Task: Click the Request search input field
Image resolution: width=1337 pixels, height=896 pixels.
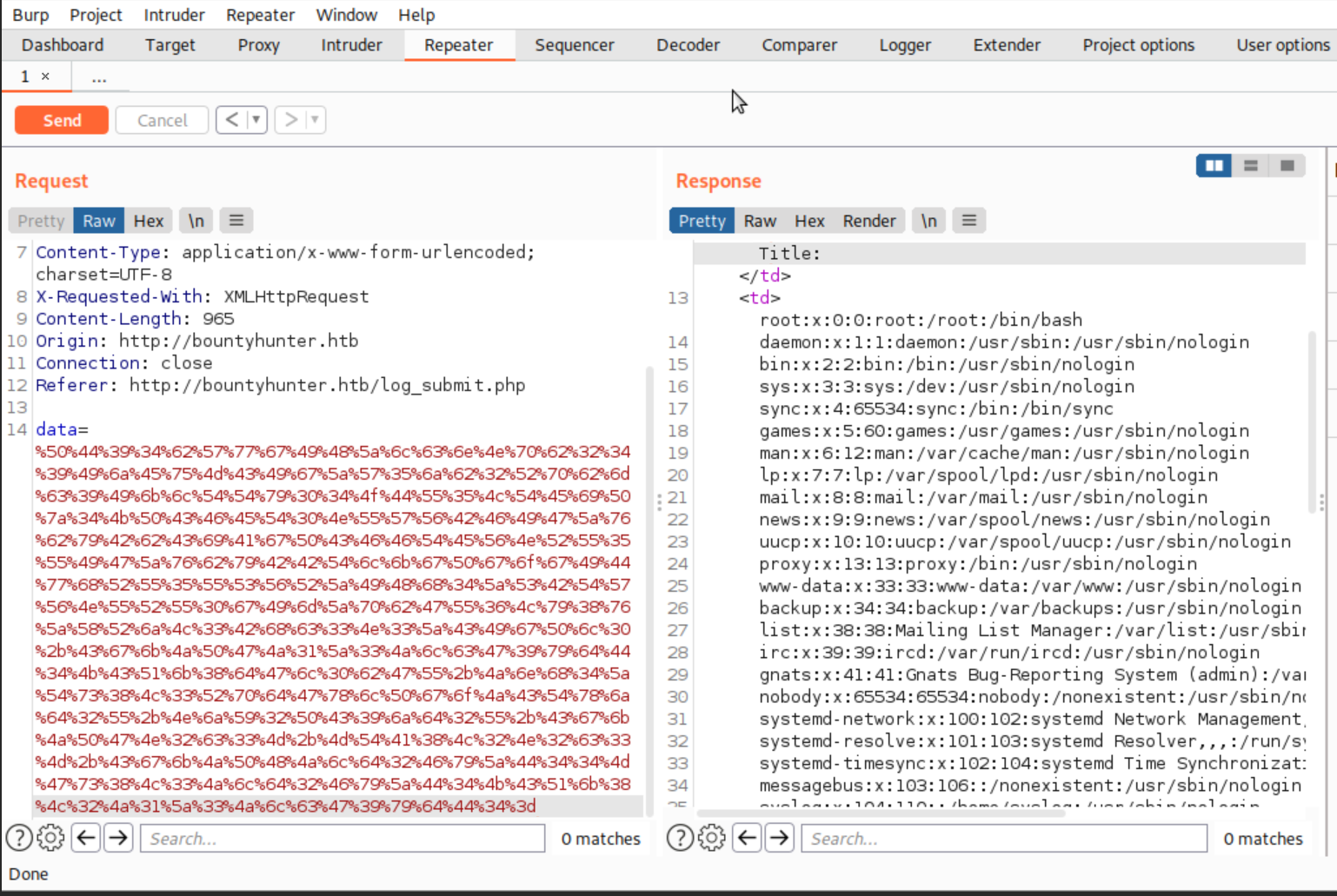Action: 343,838
